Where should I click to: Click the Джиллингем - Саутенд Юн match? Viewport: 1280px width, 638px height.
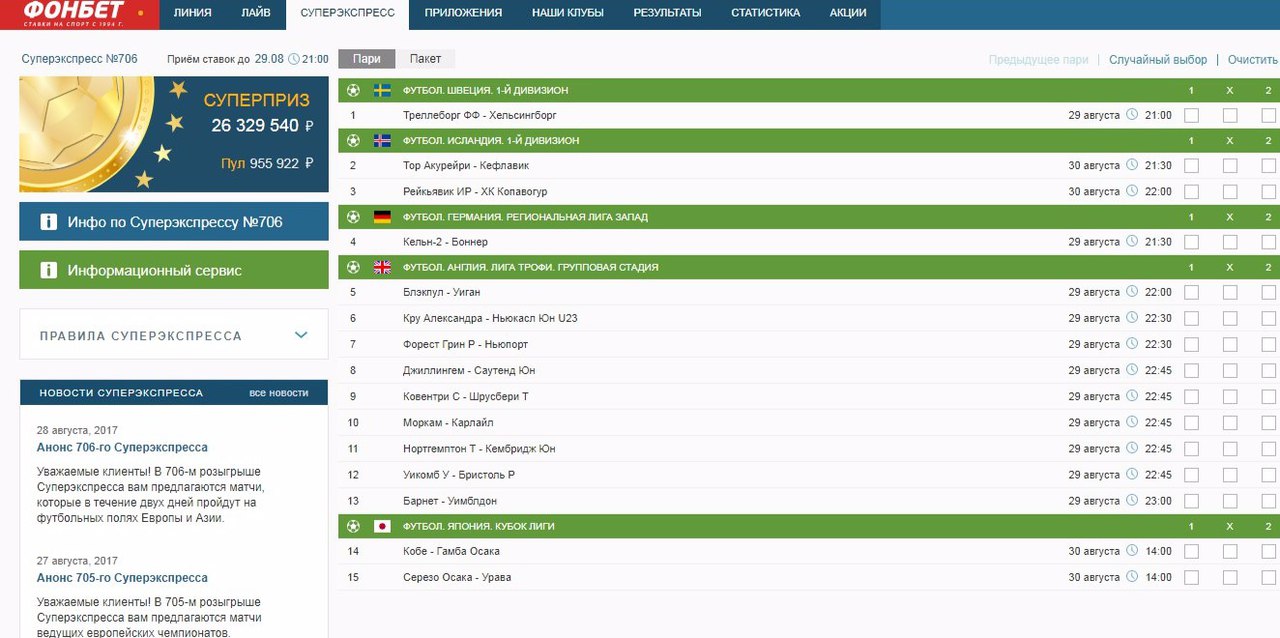pyautogui.click(x=469, y=370)
